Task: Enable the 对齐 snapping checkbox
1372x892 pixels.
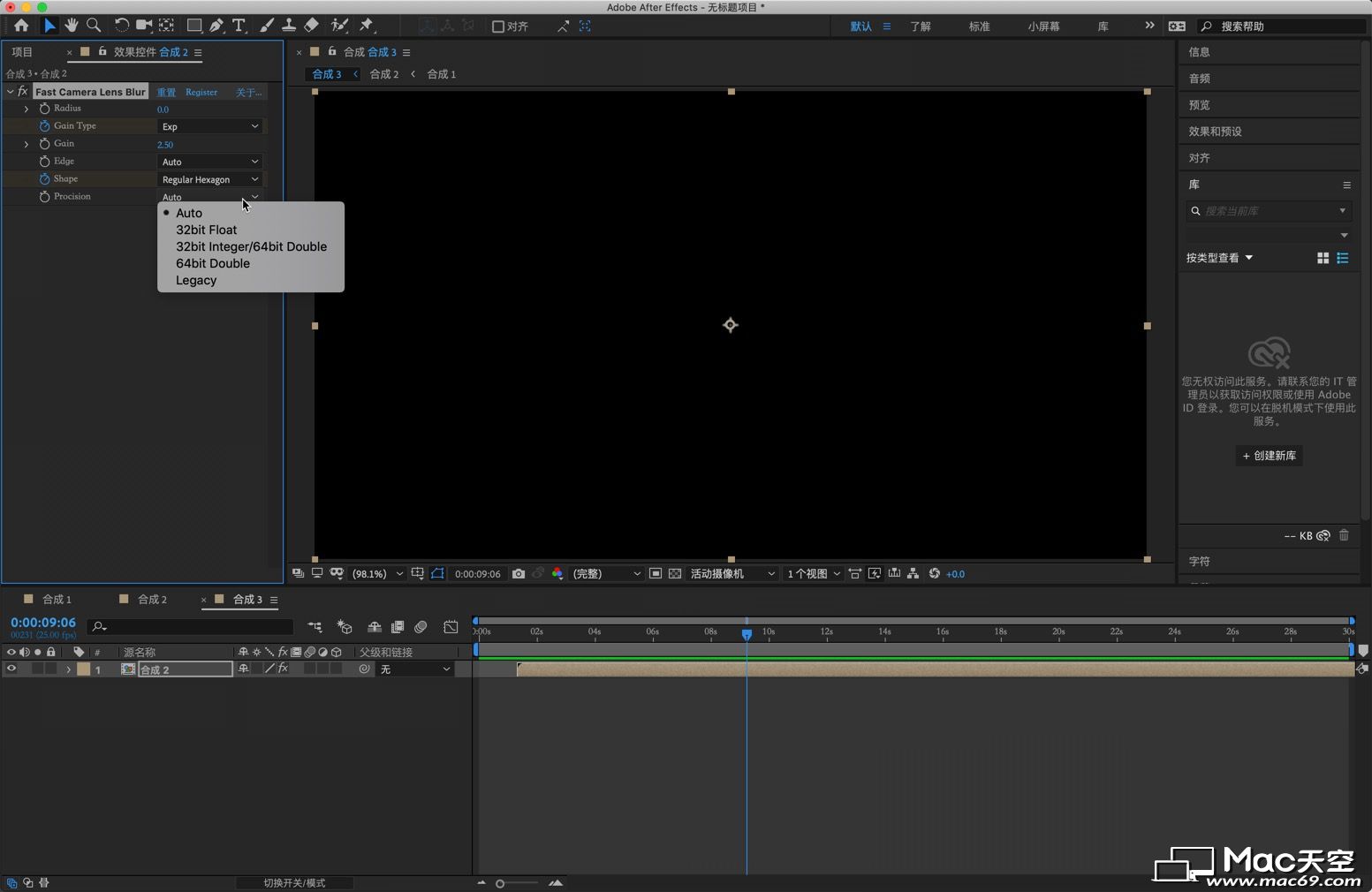Action: point(498,26)
